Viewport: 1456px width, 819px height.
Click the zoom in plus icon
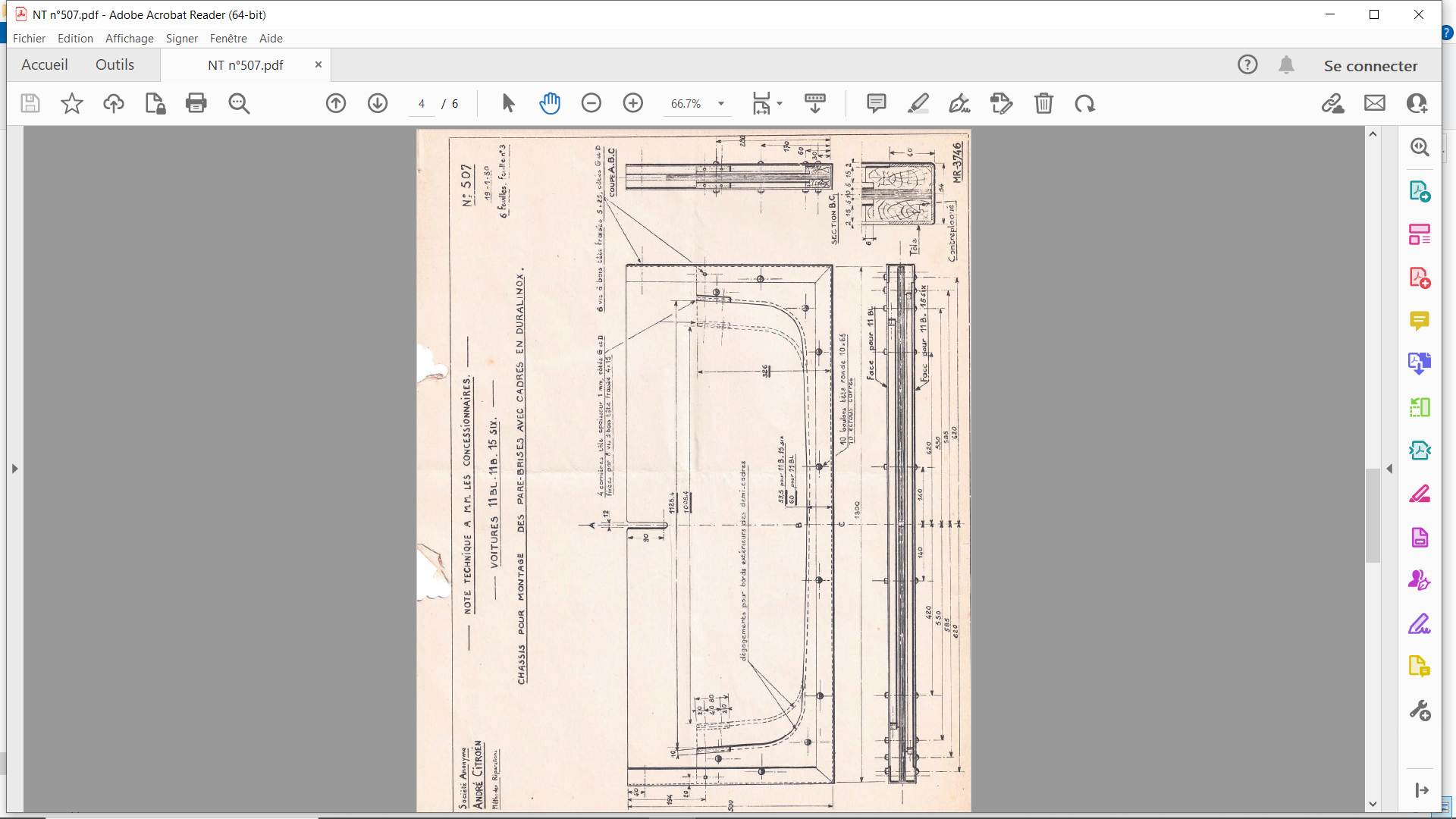(x=633, y=103)
